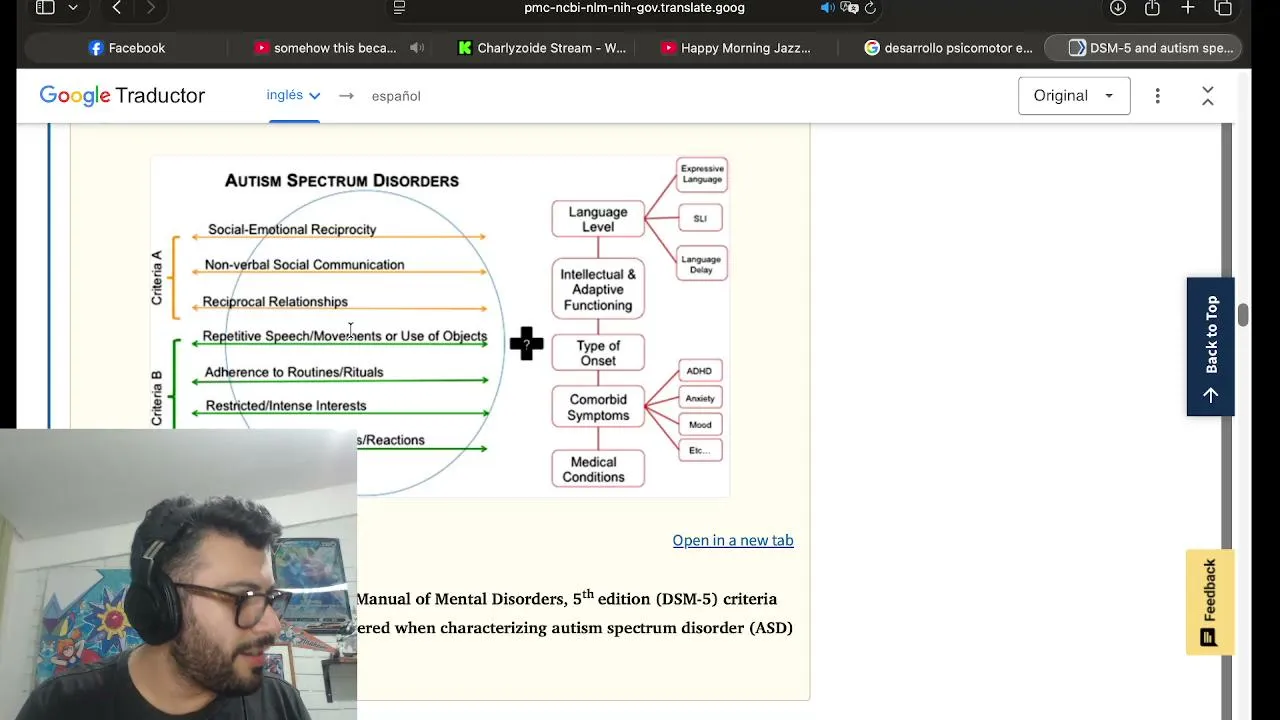Image resolution: width=1280 pixels, height=720 pixels.
Task: Click the 'Comorbid Symptoms' box
Action: point(598,408)
